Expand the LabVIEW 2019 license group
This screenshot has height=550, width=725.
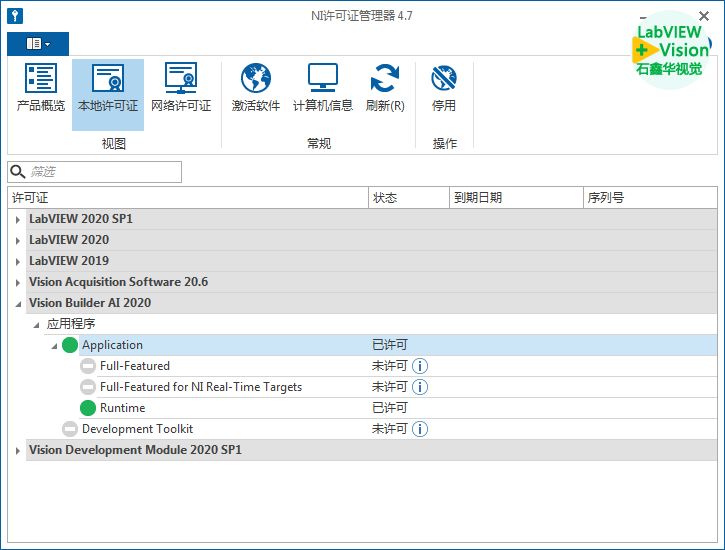(17, 261)
